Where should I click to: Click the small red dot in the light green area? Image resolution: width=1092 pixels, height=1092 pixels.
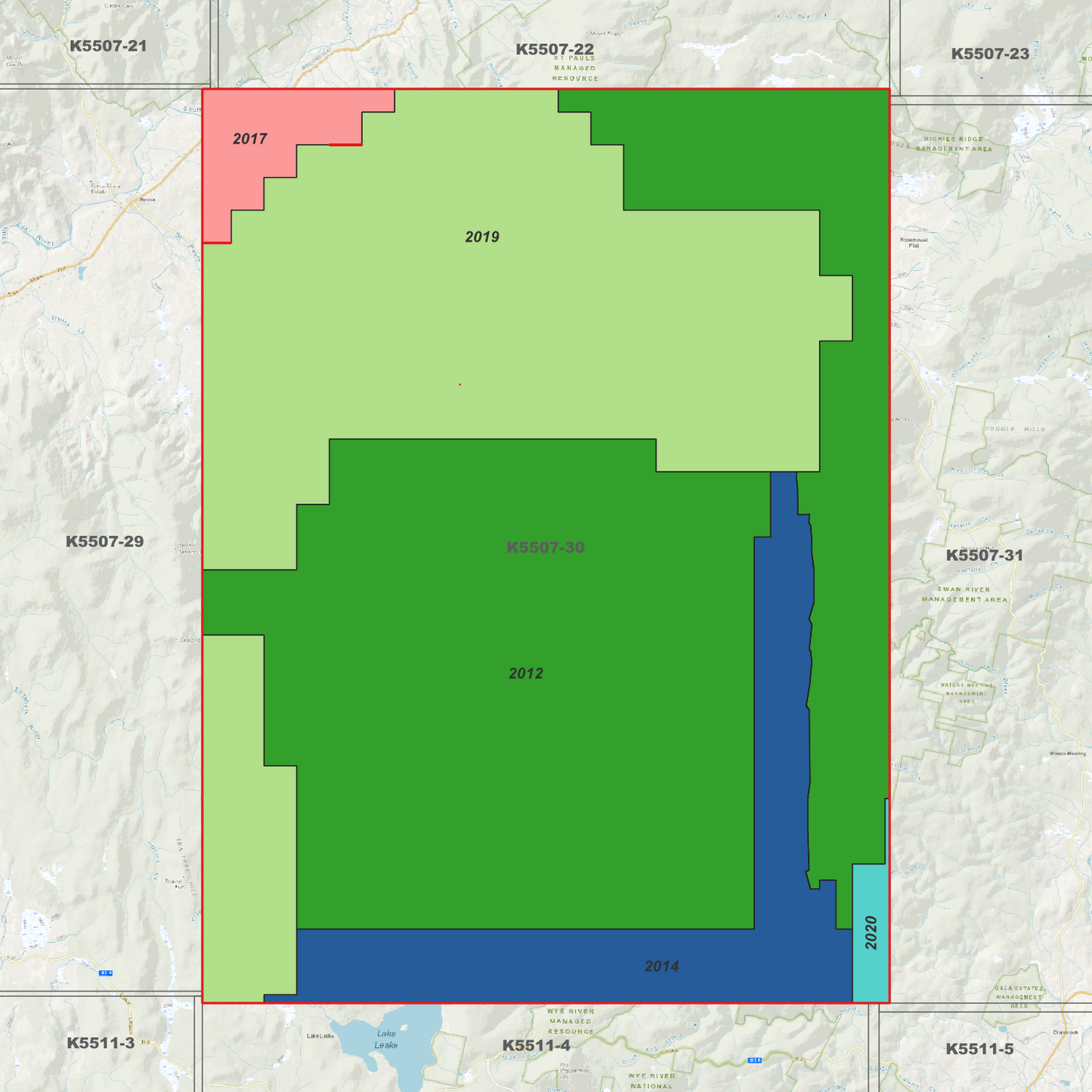pos(460,385)
